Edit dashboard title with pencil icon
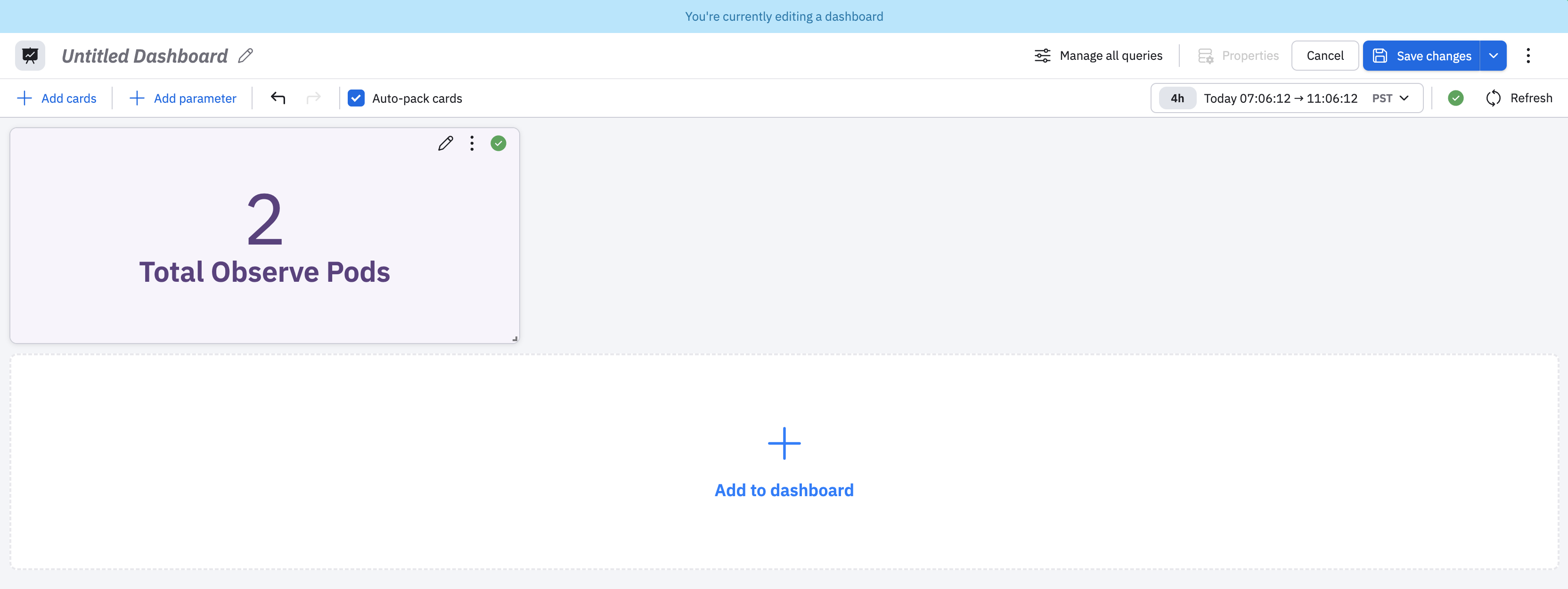The height and width of the screenshot is (589, 1568). [x=245, y=56]
